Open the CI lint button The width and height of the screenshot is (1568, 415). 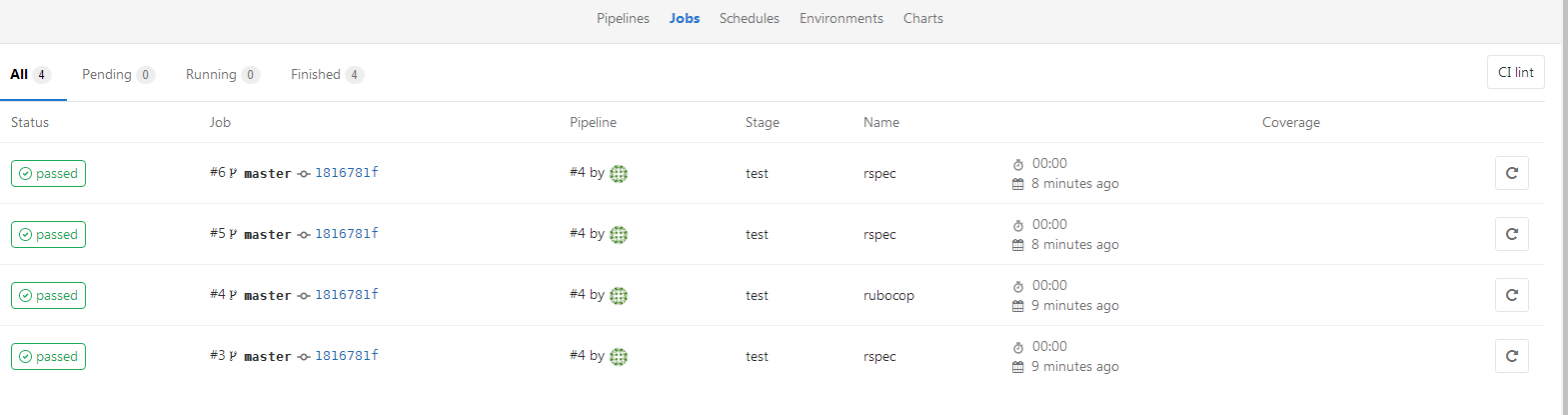1515,72
